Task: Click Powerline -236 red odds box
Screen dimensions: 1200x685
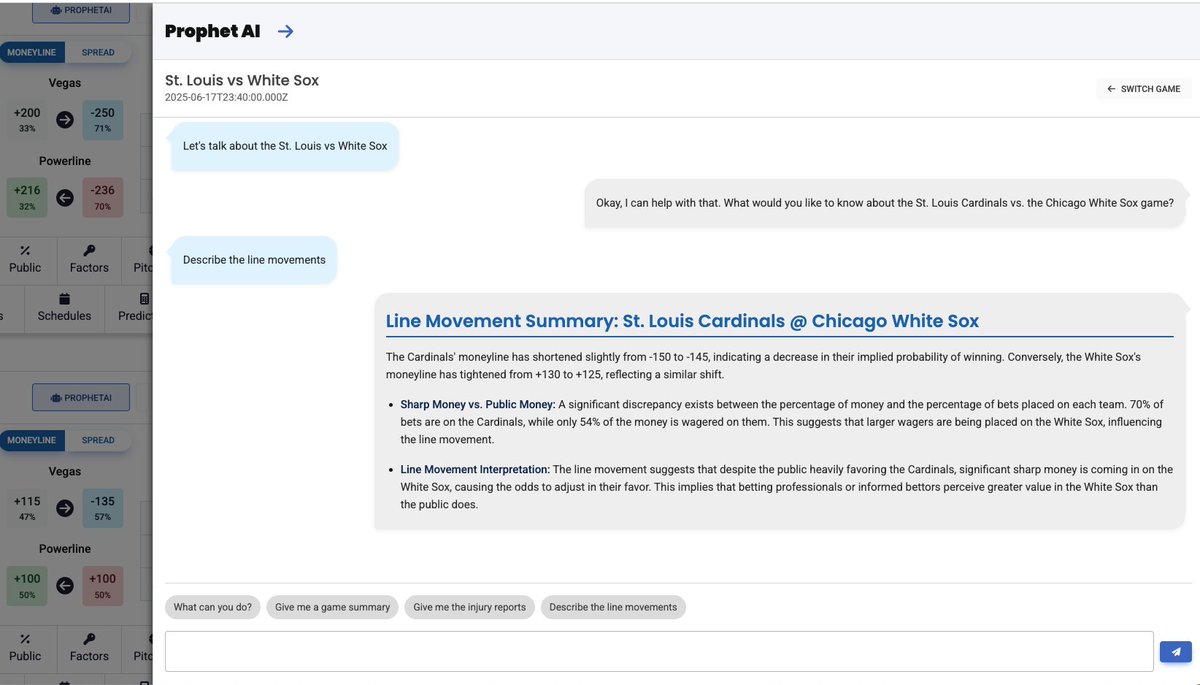Action: [x=103, y=198]
